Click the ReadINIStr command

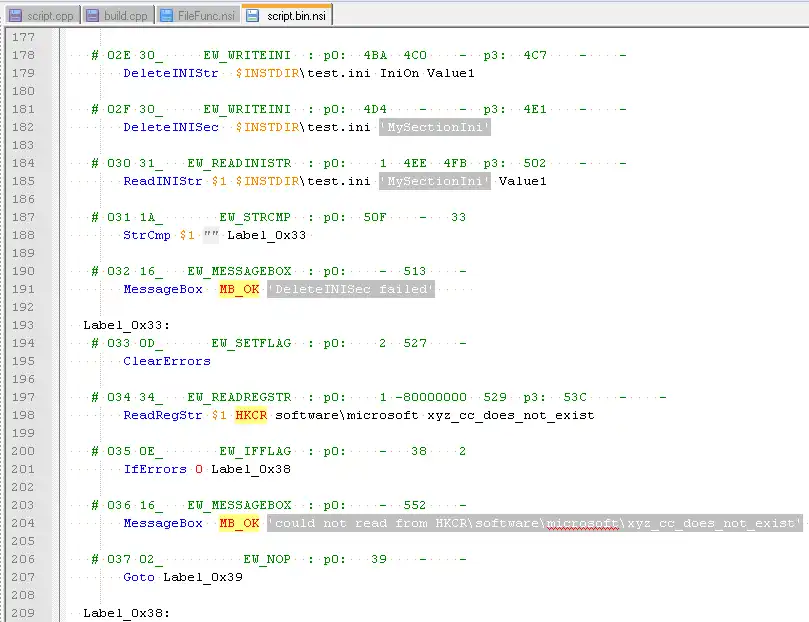tap(163, 181)
